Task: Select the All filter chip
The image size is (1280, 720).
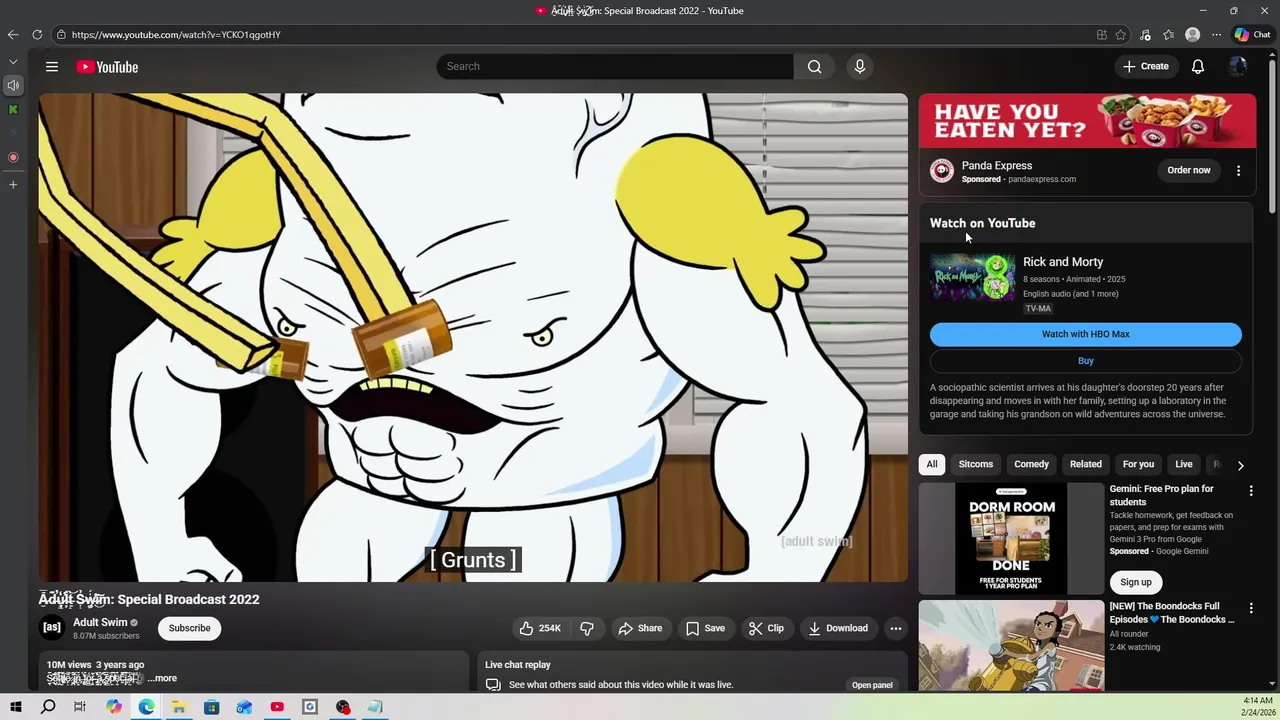Action: pyautogui.click(x=932, y=464)
